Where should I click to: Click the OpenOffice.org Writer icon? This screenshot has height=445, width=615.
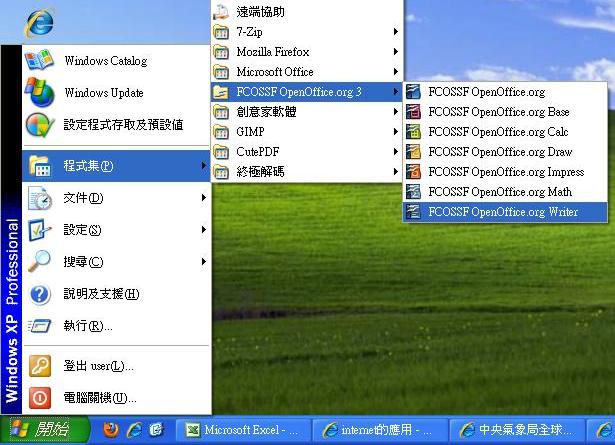click(x=413, y=212)
